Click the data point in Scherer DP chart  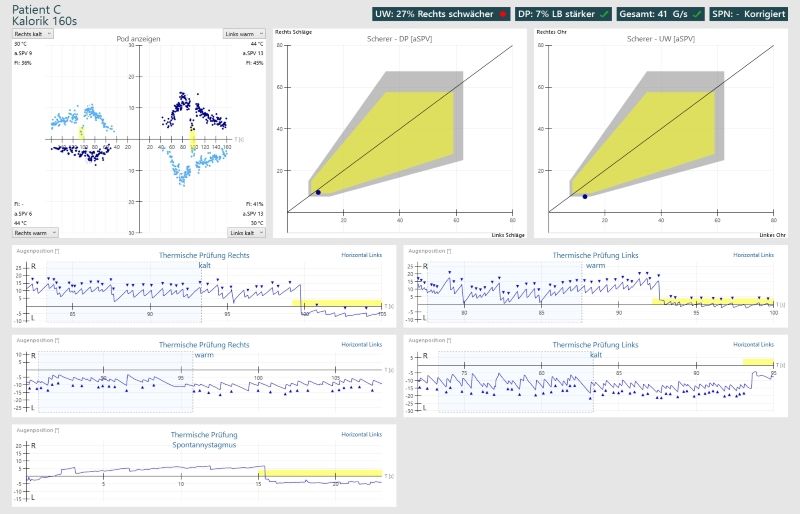click(x=318, y=192)
